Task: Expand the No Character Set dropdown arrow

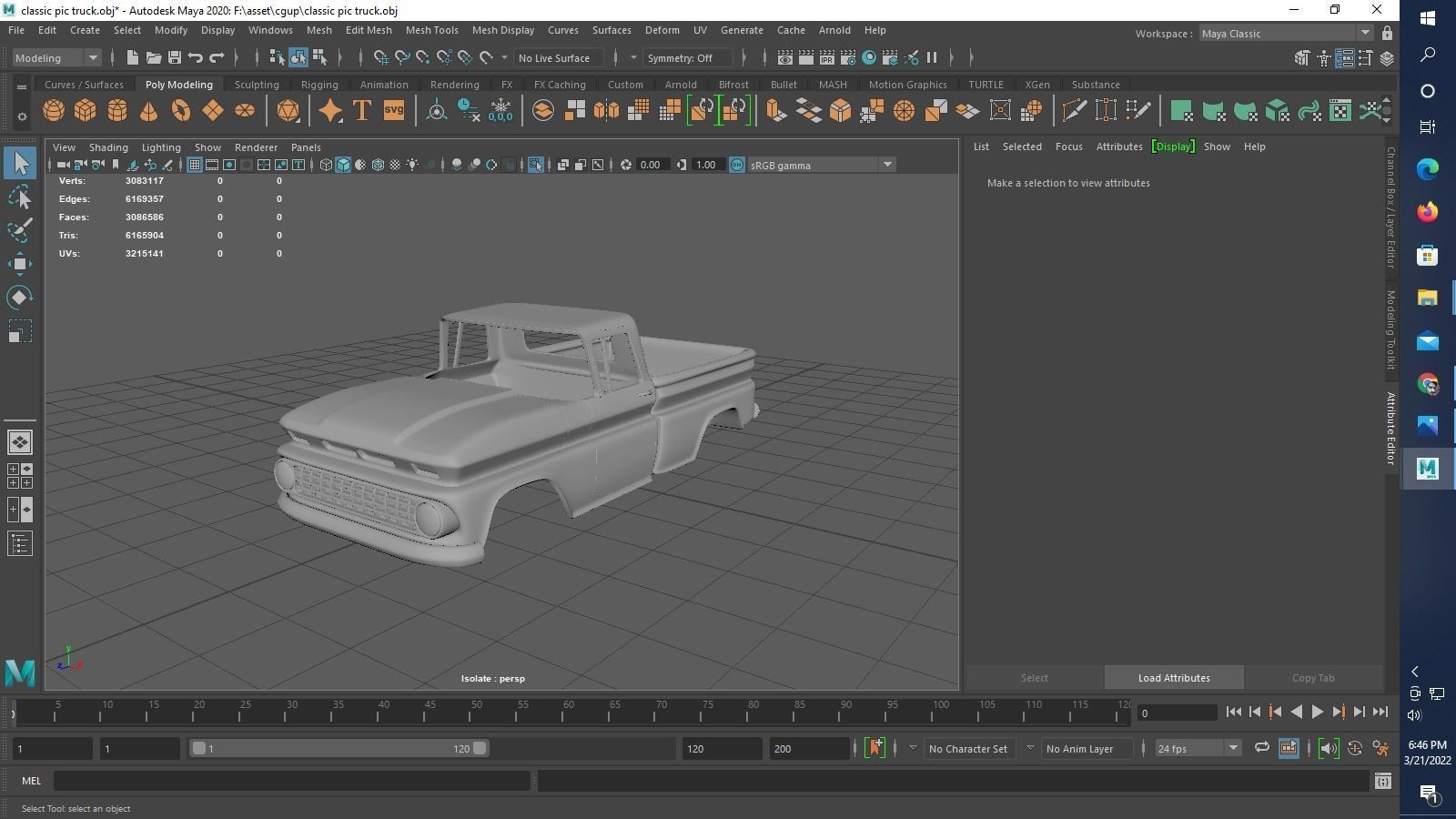Action: click(x=912, y=748)
